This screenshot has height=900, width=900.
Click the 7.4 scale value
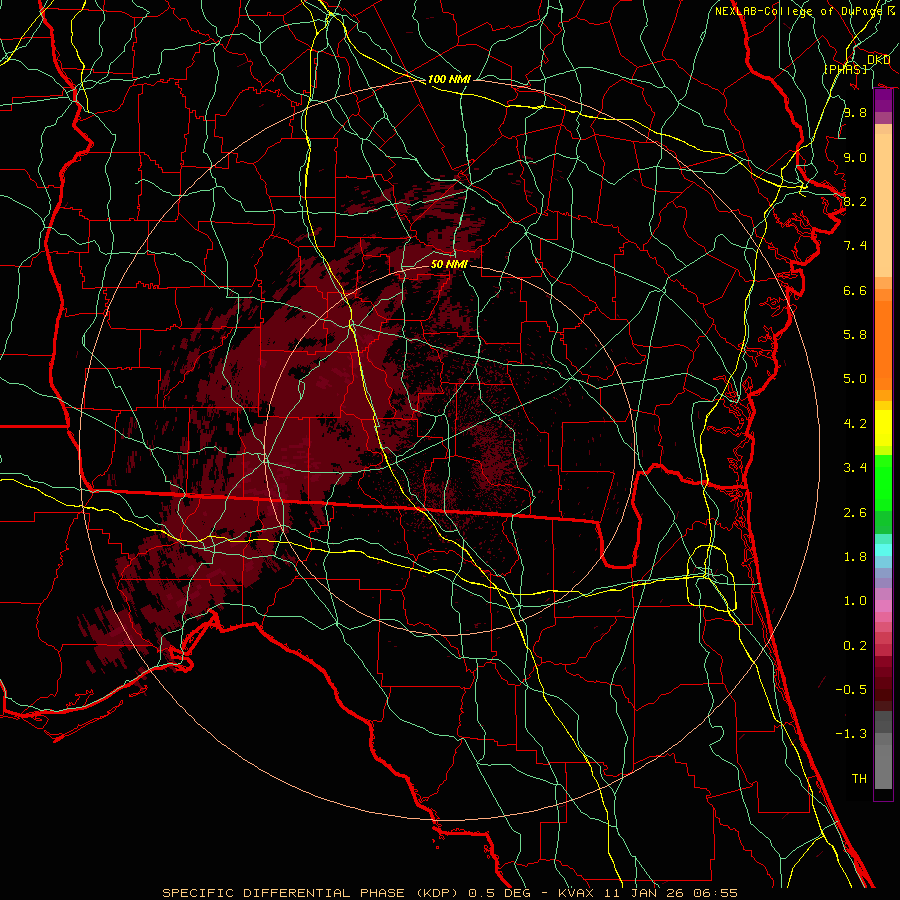(855, 246)
